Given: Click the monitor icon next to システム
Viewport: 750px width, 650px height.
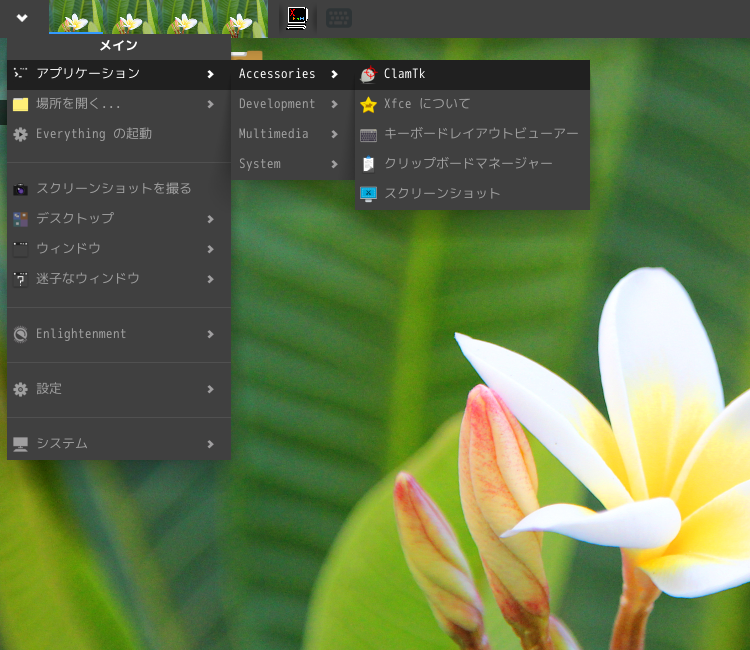Looking at the screenshot, I should click(x=20, y=444).
